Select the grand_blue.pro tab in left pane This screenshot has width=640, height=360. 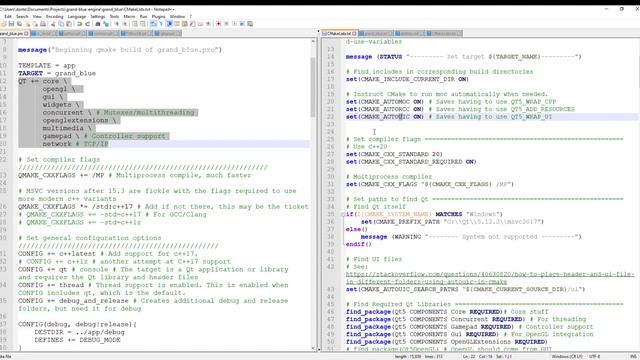tap(11, 33)
